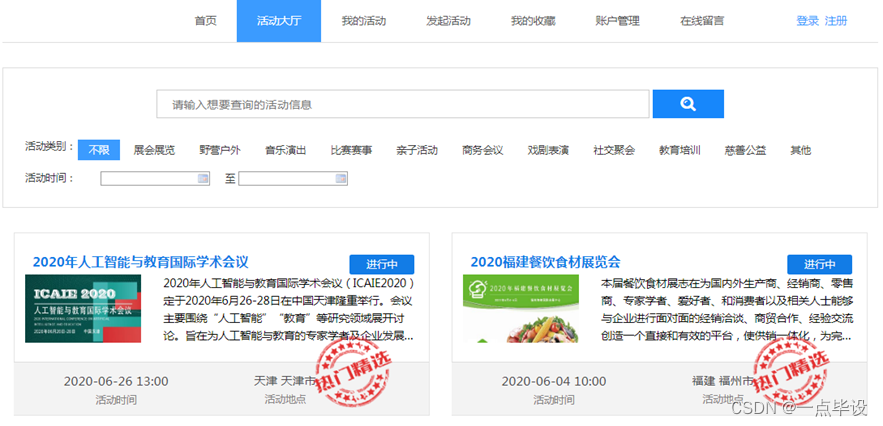Click the 本届餐饮食材展 description paragraph
The image size is (883, 426).
click(727, 309)
